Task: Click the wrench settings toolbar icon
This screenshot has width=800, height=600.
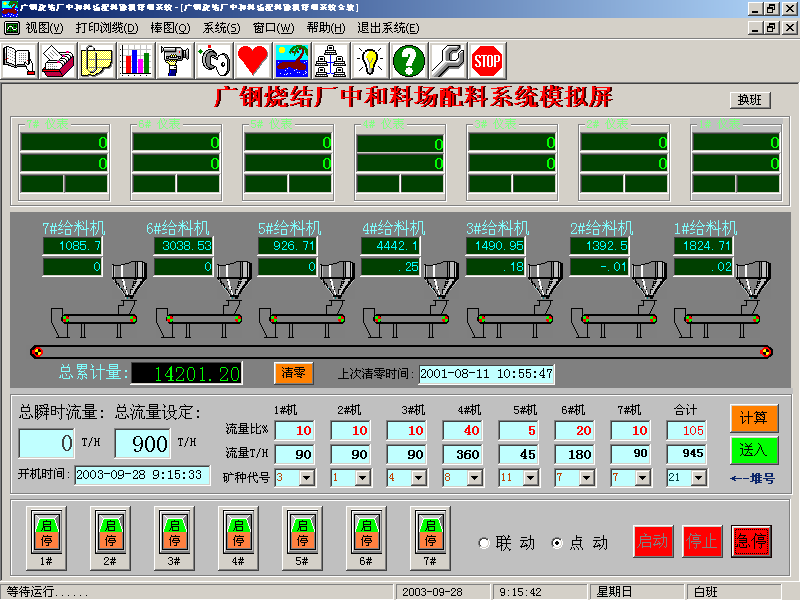Action: click(x=450, y=60)
